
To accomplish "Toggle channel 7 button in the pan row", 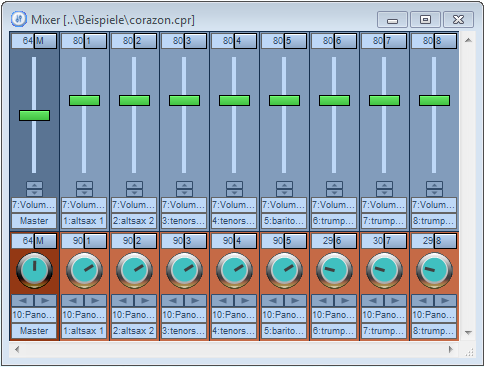I will 395,241.
